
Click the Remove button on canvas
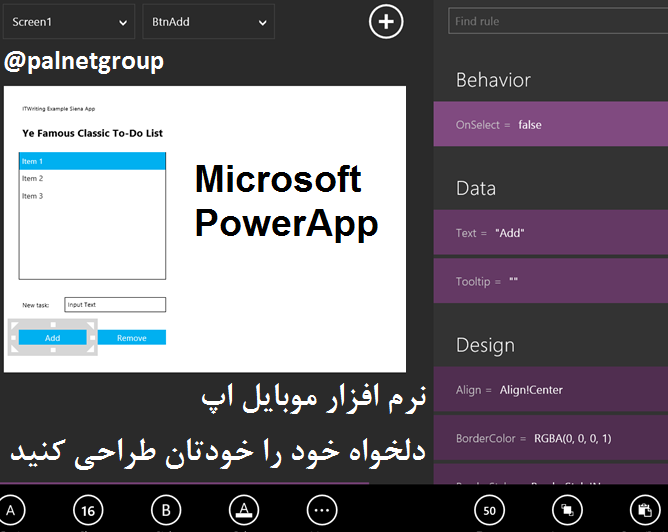132,337
